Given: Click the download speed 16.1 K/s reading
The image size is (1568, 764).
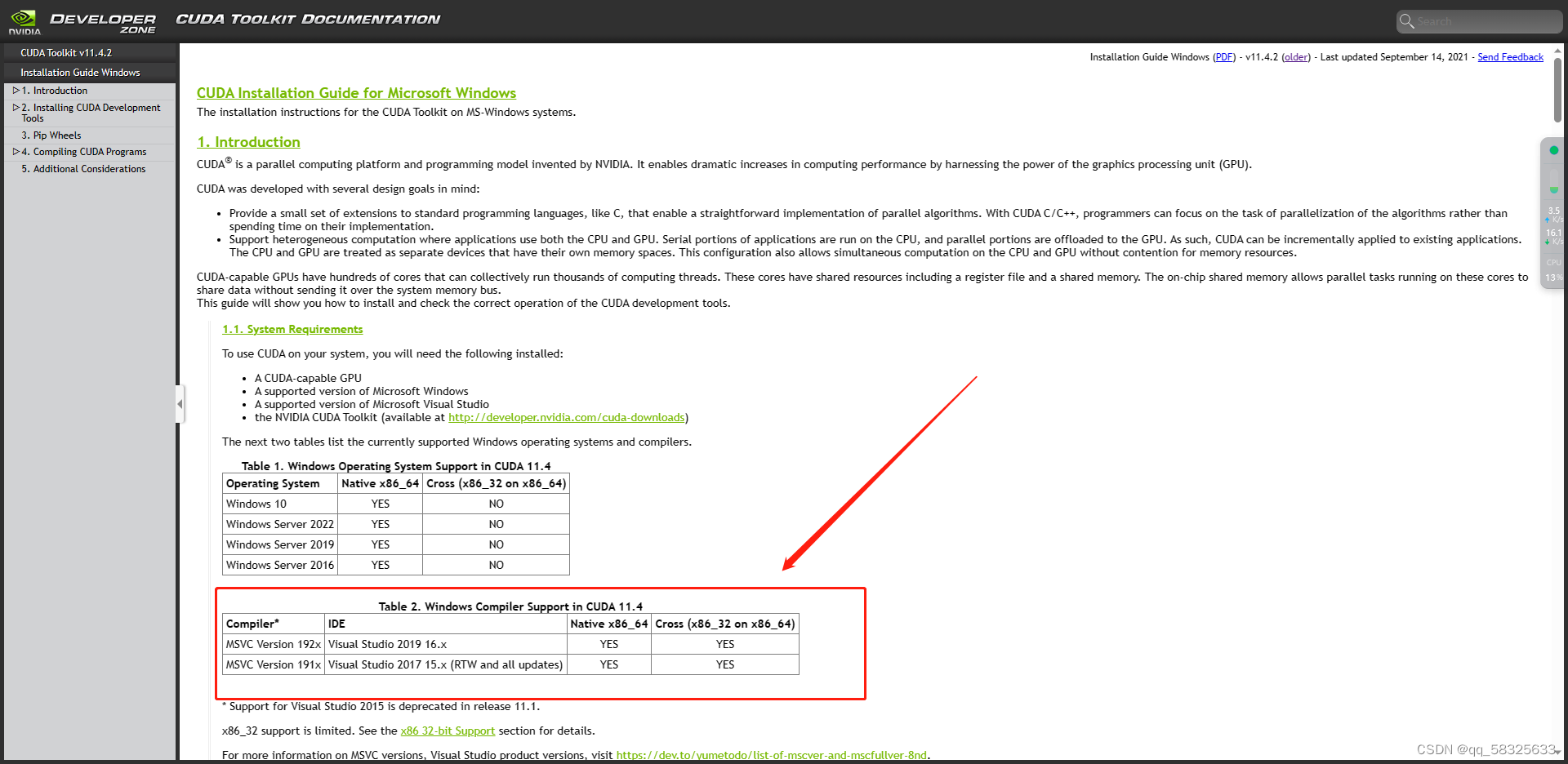Looking at the screenshot, I should [x=1554, y=237].
